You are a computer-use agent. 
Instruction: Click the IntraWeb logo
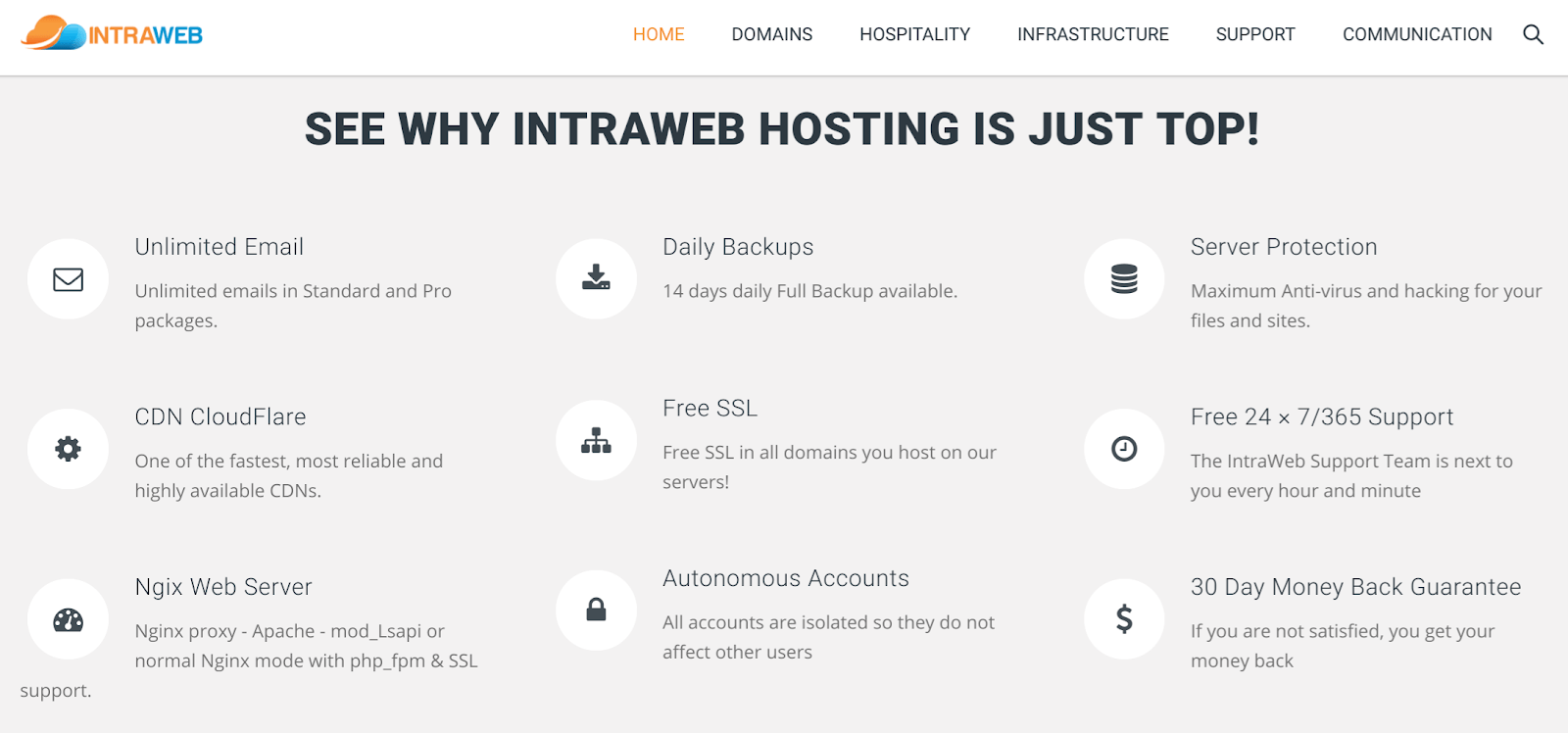tap(112, 33)
